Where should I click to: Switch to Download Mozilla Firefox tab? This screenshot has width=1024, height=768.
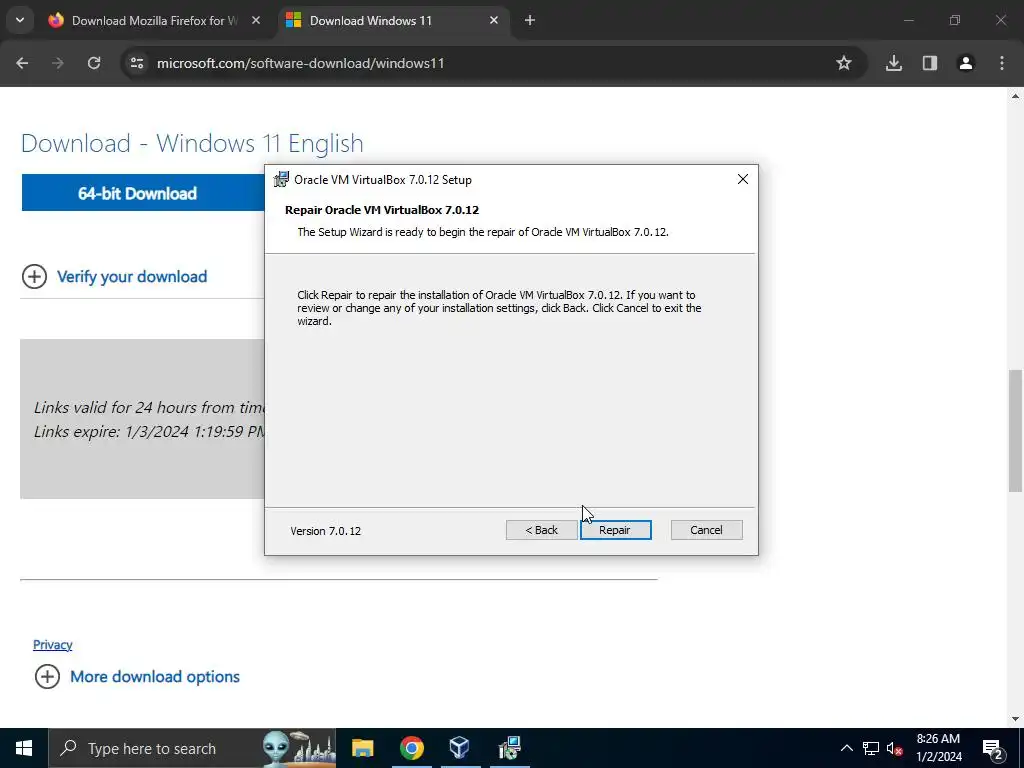point(154,20)
